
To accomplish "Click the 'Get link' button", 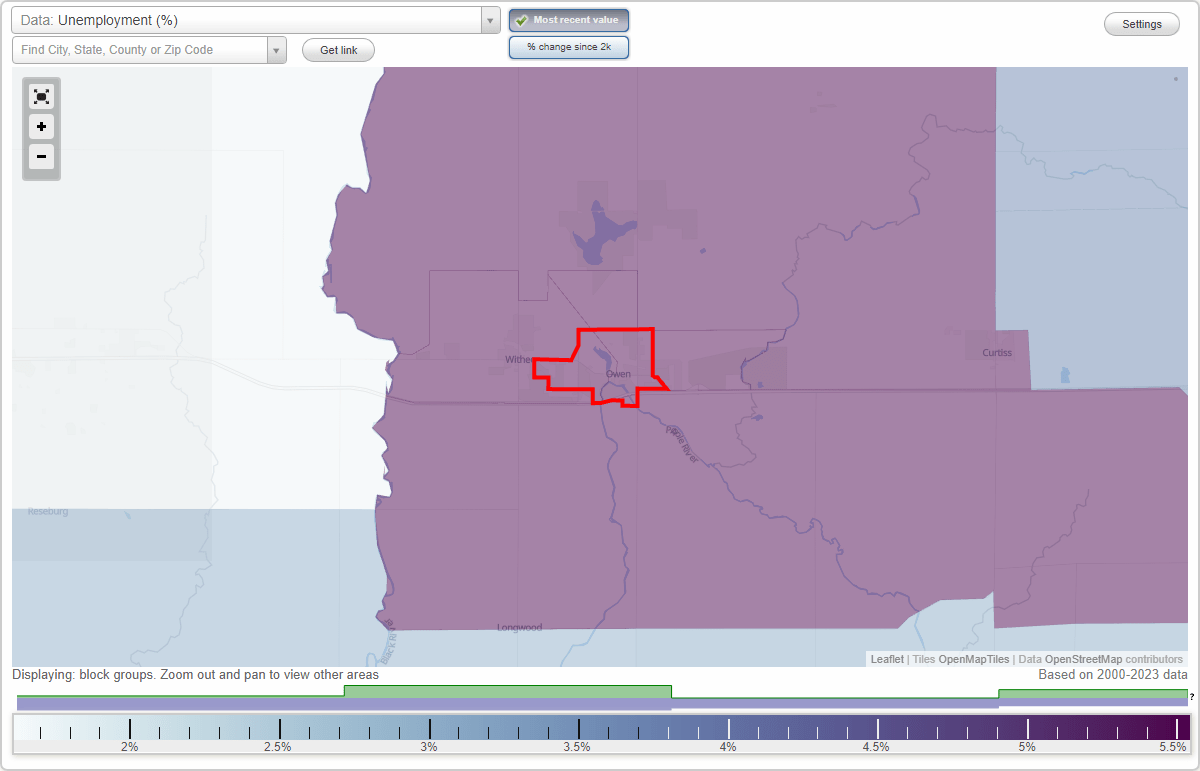I will pos(338,49).
